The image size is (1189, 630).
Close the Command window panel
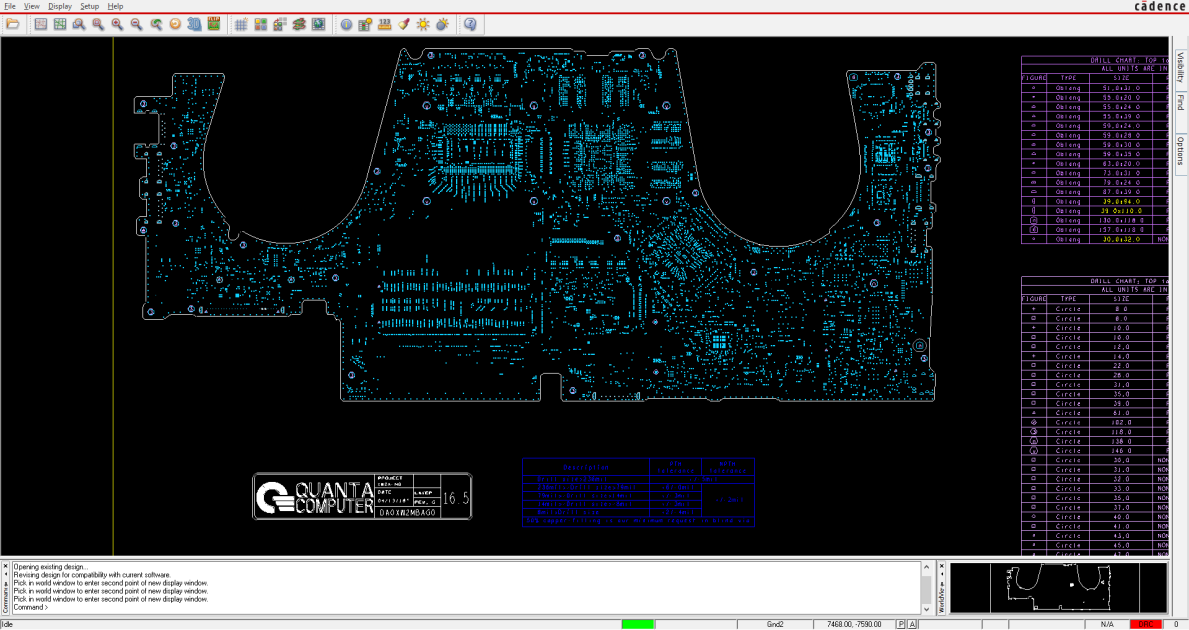pyautogui.click(x=5, y=566)
